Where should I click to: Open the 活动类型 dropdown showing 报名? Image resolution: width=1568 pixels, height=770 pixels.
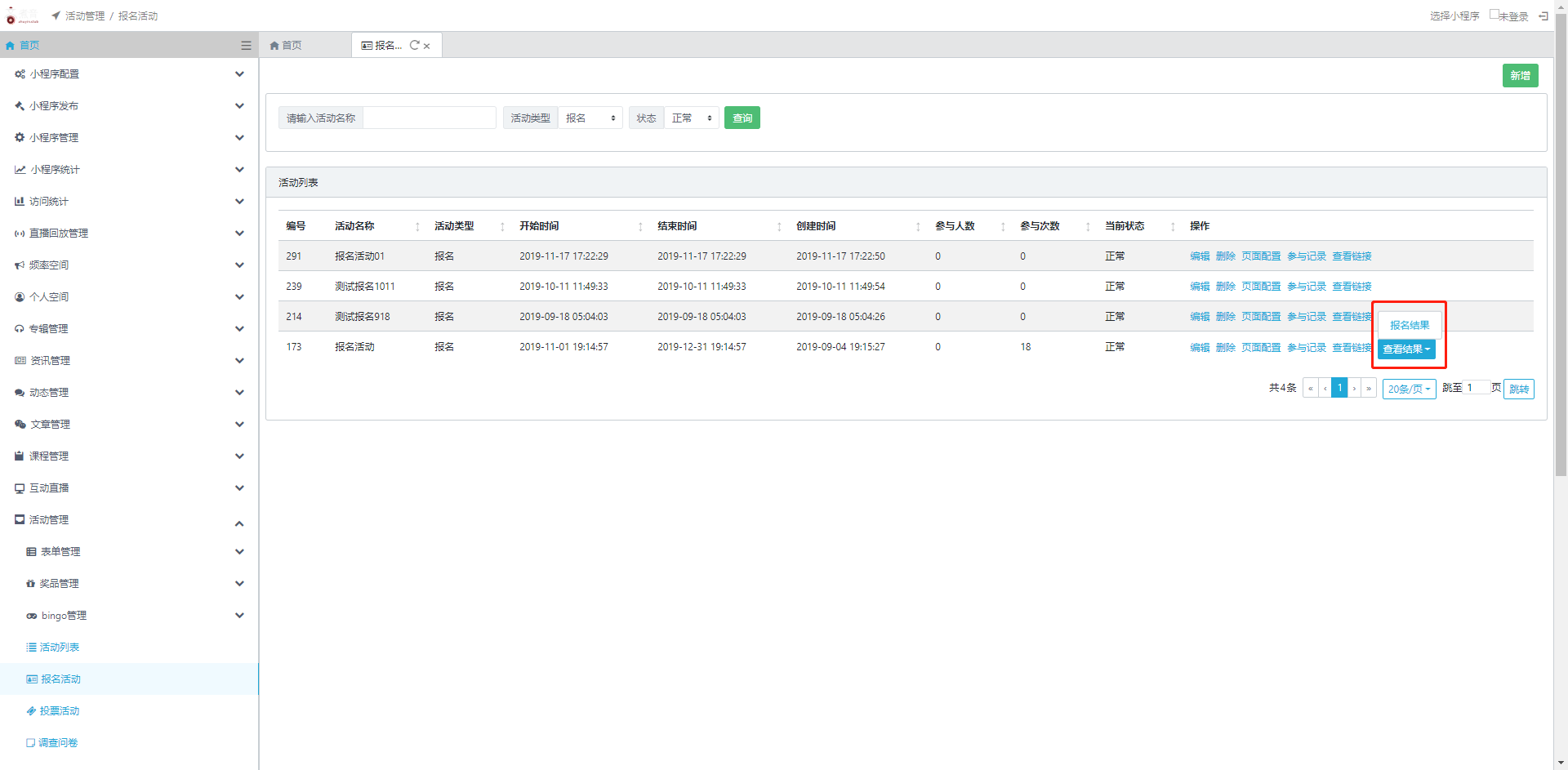(590, 118)
